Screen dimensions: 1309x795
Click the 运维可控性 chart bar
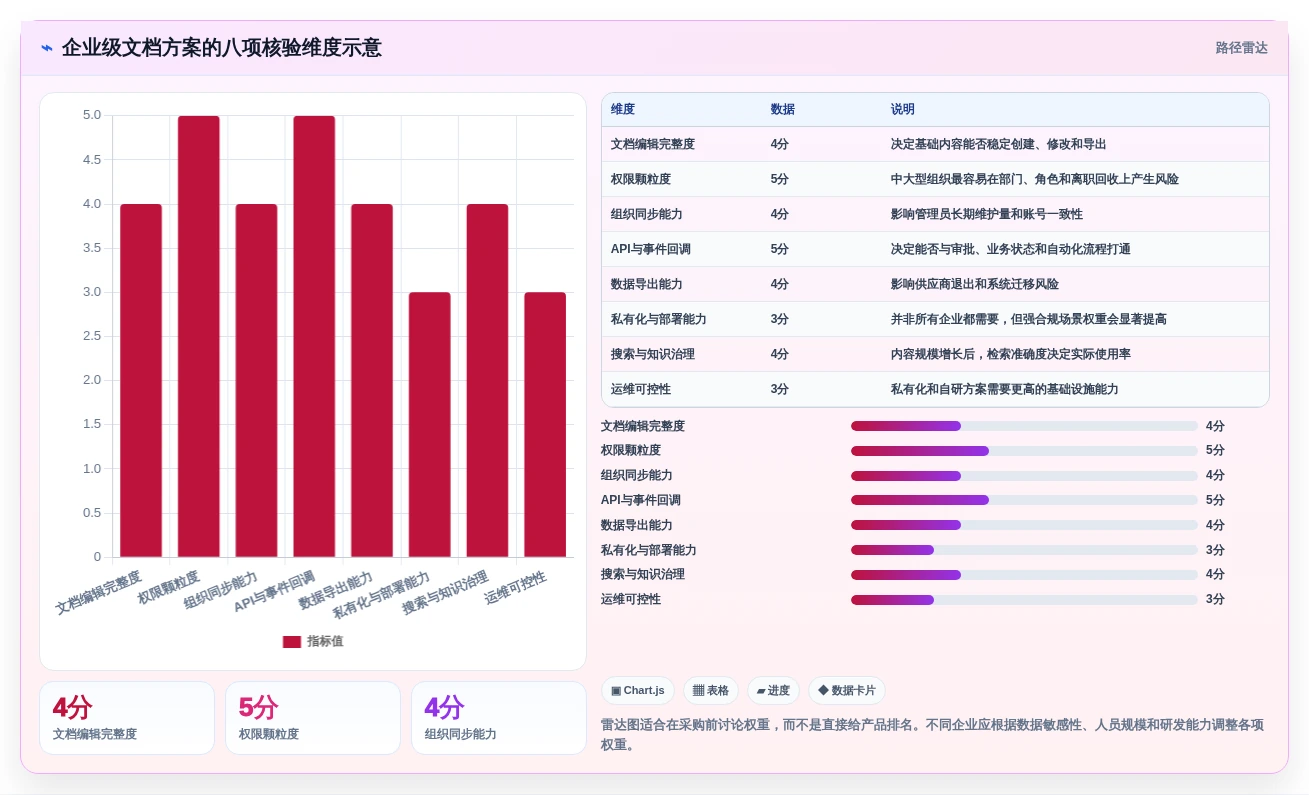coord(545,425)
